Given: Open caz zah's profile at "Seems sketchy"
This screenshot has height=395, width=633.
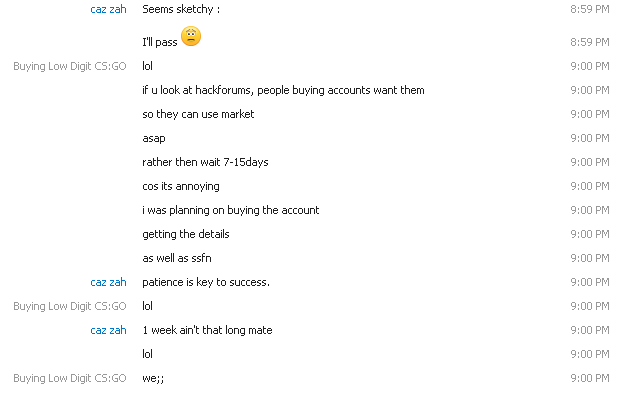Looking at the screenshot, I should (108, 9).
